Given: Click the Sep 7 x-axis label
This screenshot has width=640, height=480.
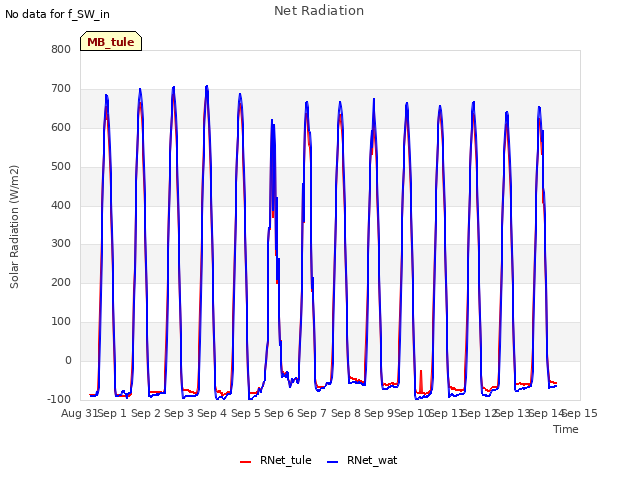Looking at the screenshot, I should coord(312,413).
